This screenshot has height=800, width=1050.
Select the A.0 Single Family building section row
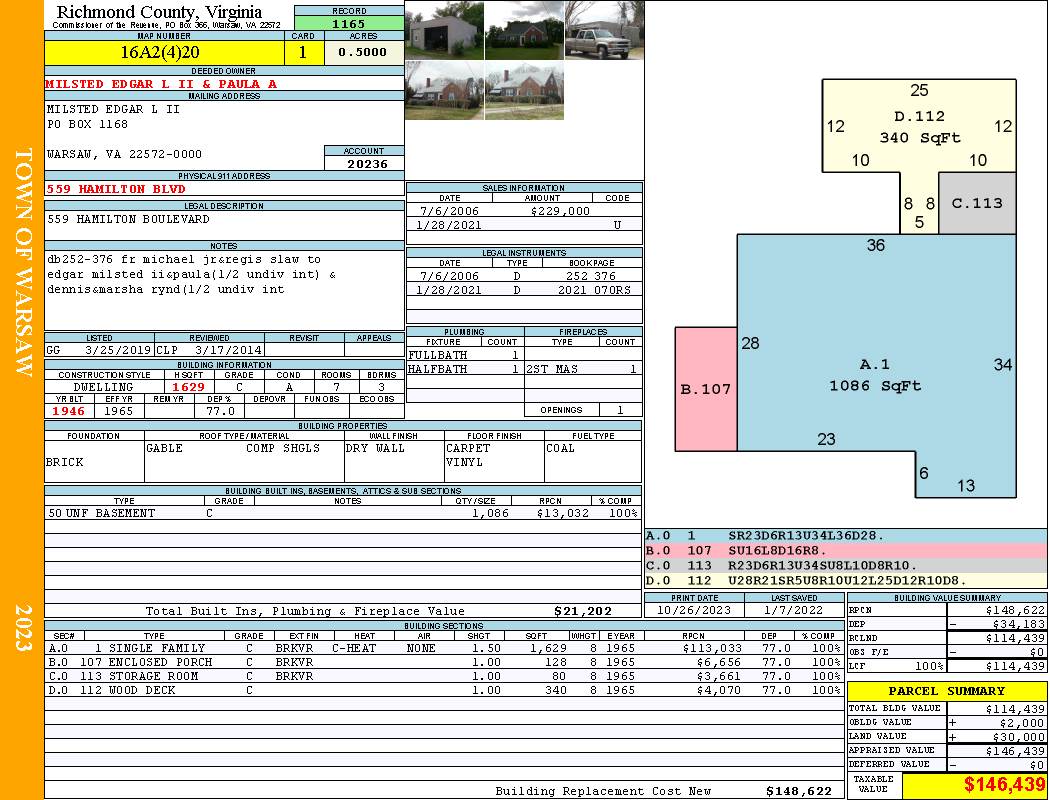442,648
